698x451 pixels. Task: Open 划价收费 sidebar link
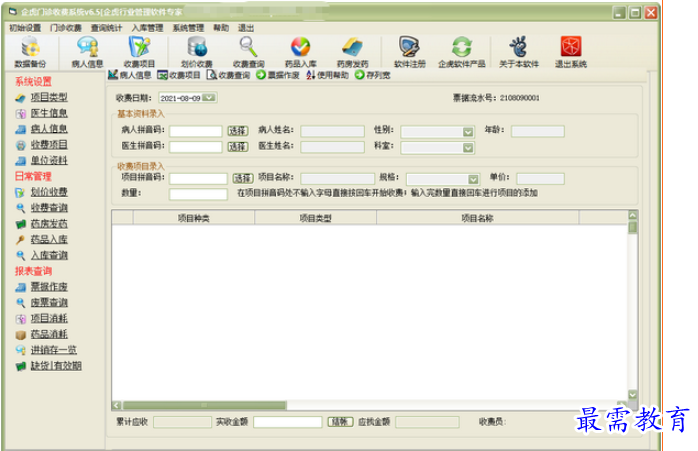pyautogui.click(x=49, y=192)
